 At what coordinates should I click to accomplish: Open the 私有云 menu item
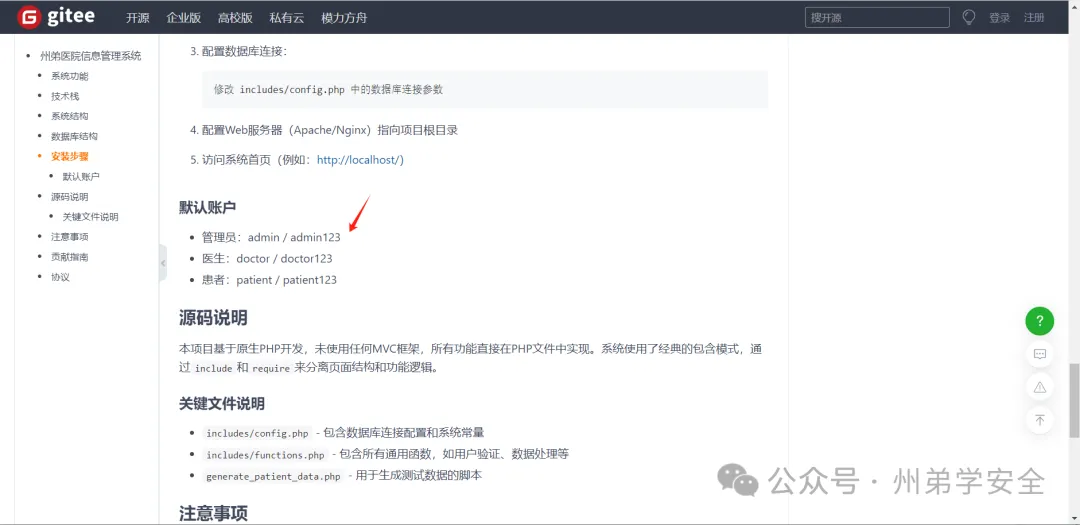pos(287,18)
